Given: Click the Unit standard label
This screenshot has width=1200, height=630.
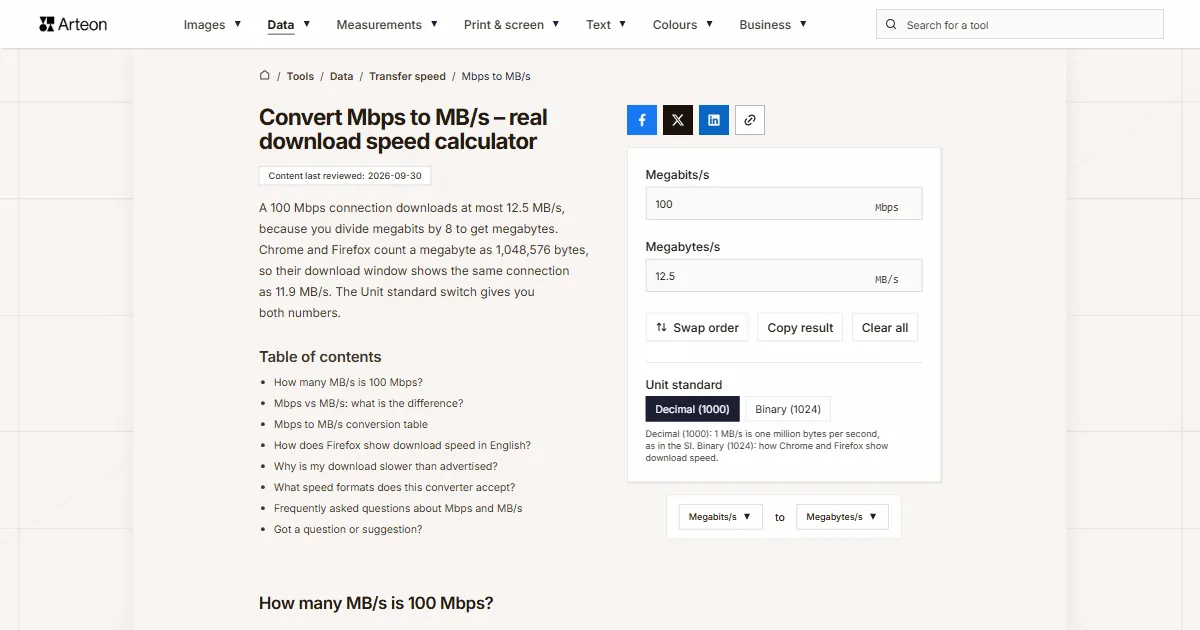Looking at the screenshot, I should pyautogui.click(x=684, y=385).
